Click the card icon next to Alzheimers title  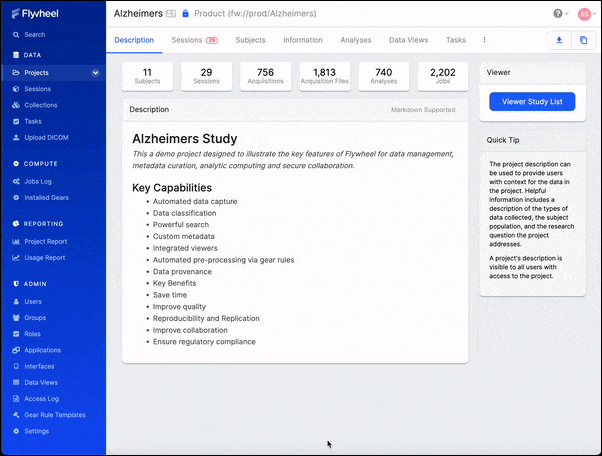171,14
